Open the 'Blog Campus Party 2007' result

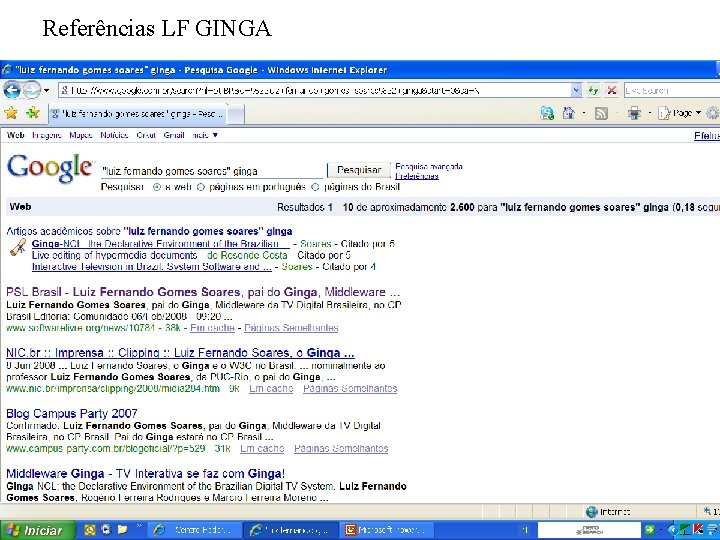(72, 413)
